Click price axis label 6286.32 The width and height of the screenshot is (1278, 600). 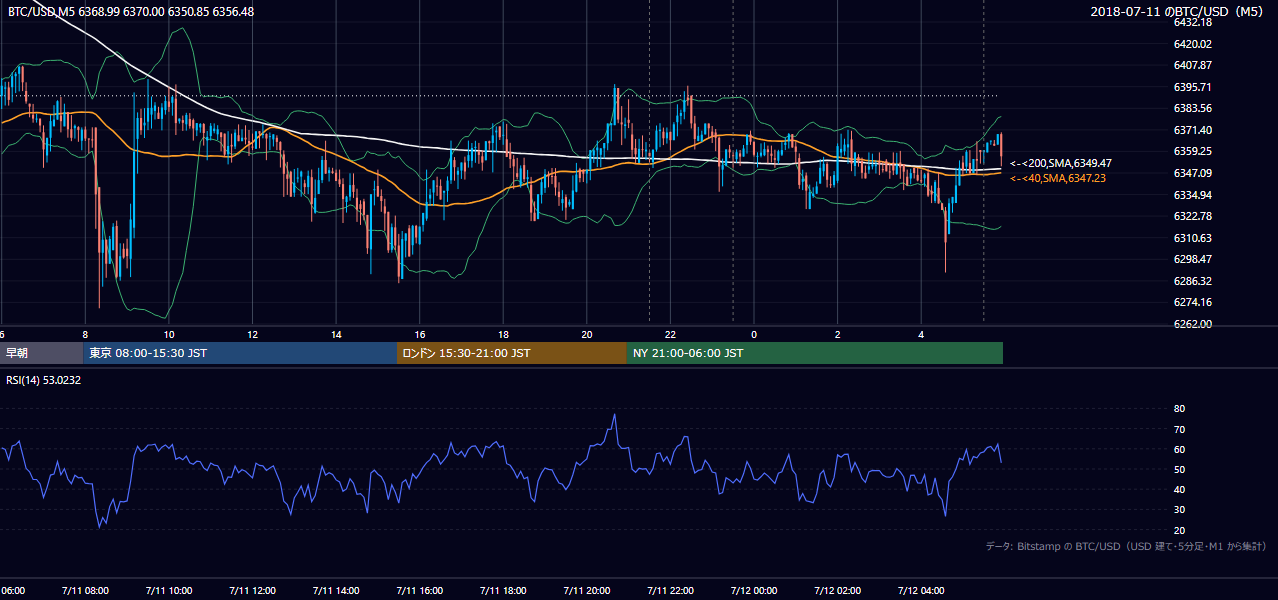(1193, 281)
